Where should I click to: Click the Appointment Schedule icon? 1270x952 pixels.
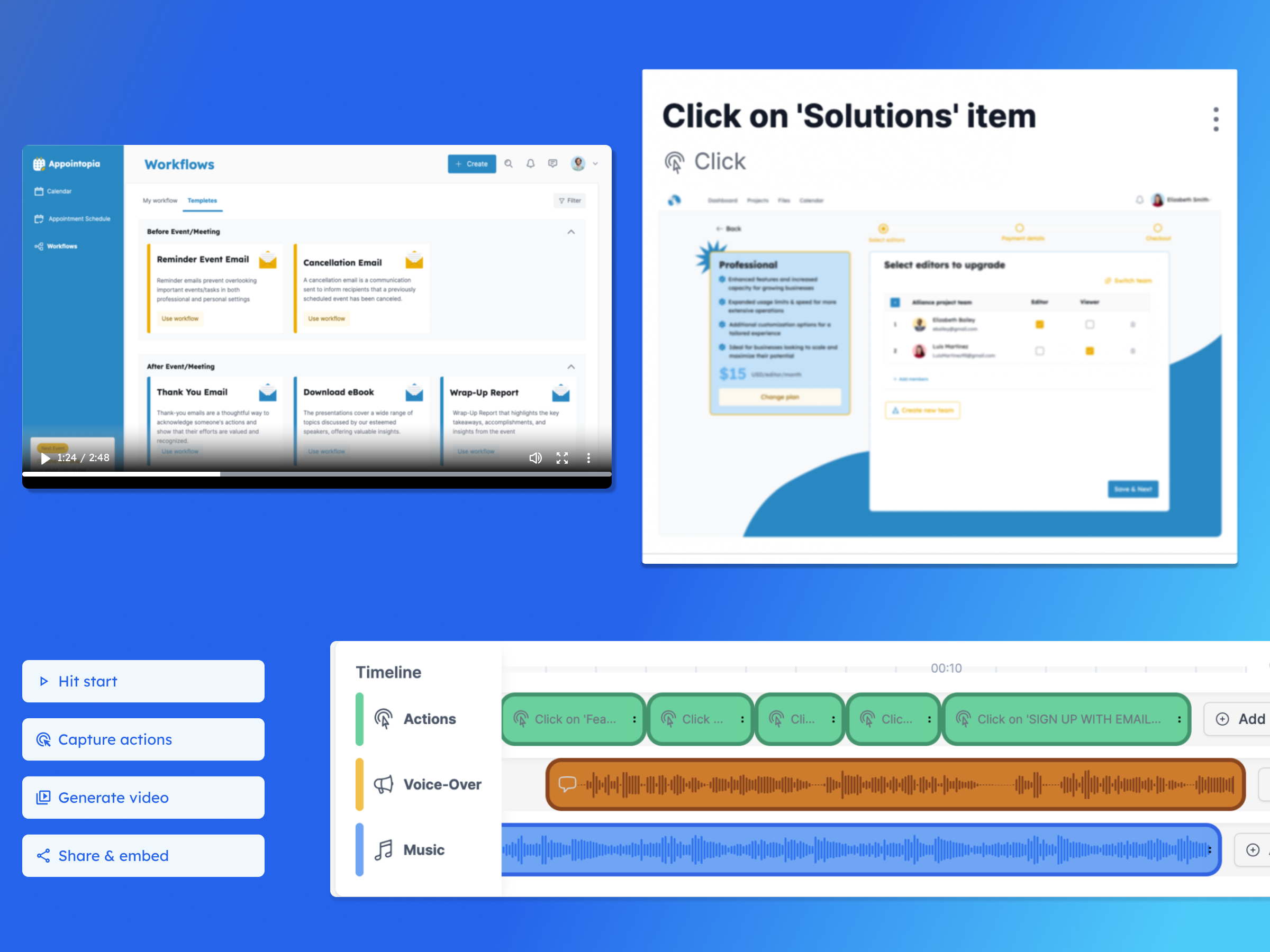pyautogui.click(x=39, y=219)
